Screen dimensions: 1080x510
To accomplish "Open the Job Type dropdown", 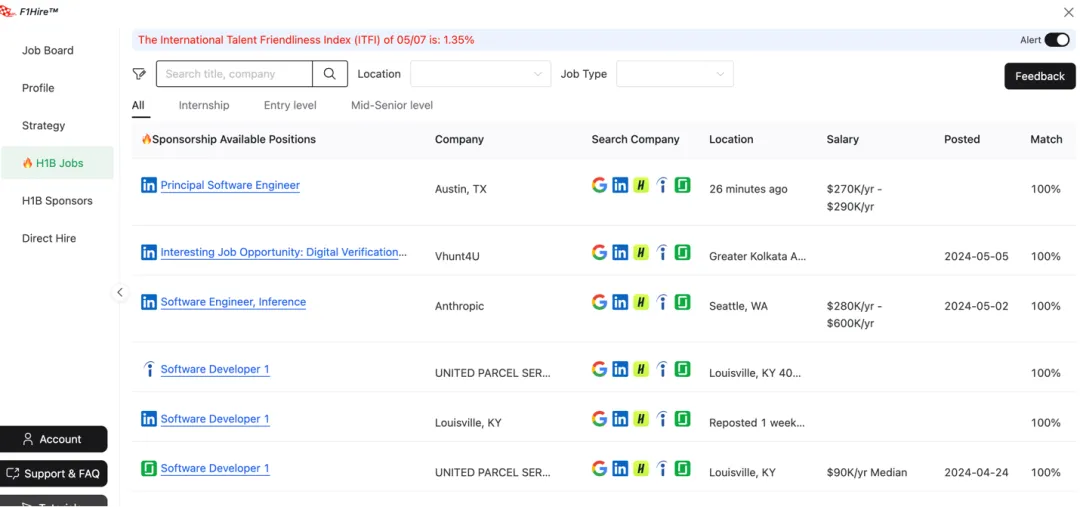I will click(675, 74).
